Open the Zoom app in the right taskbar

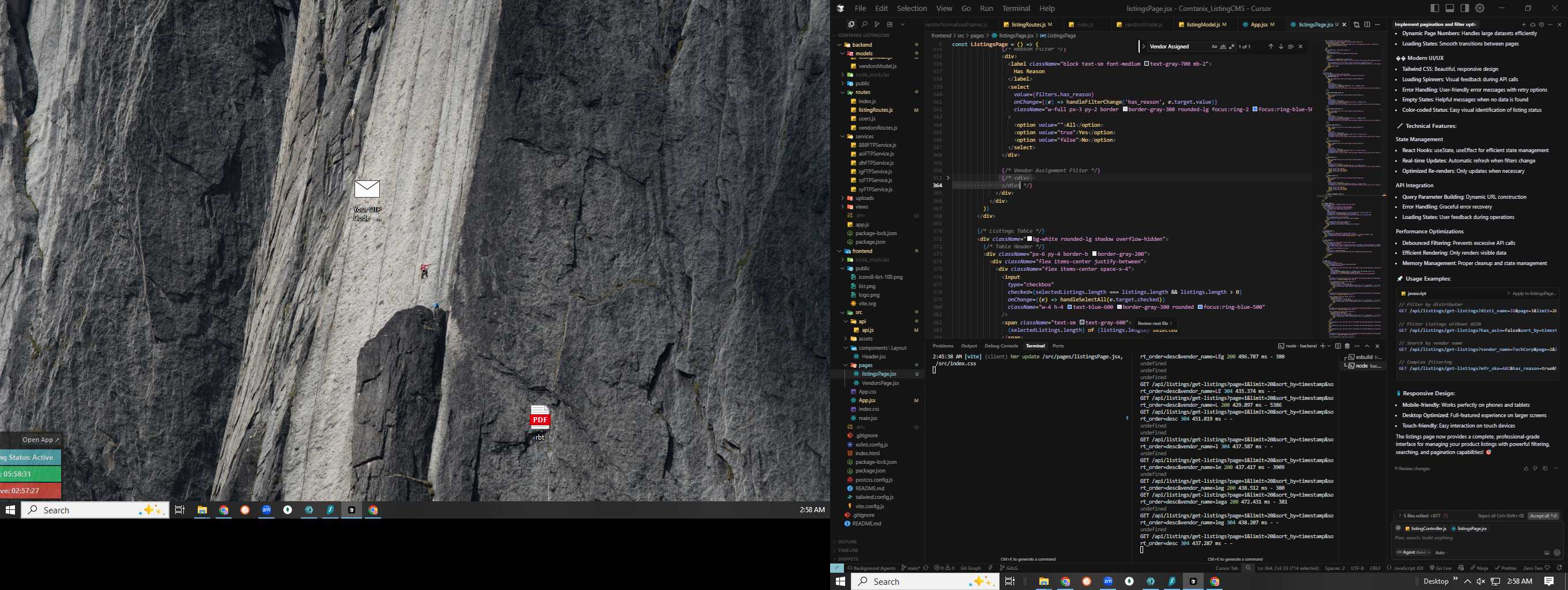coord(1108,581)
